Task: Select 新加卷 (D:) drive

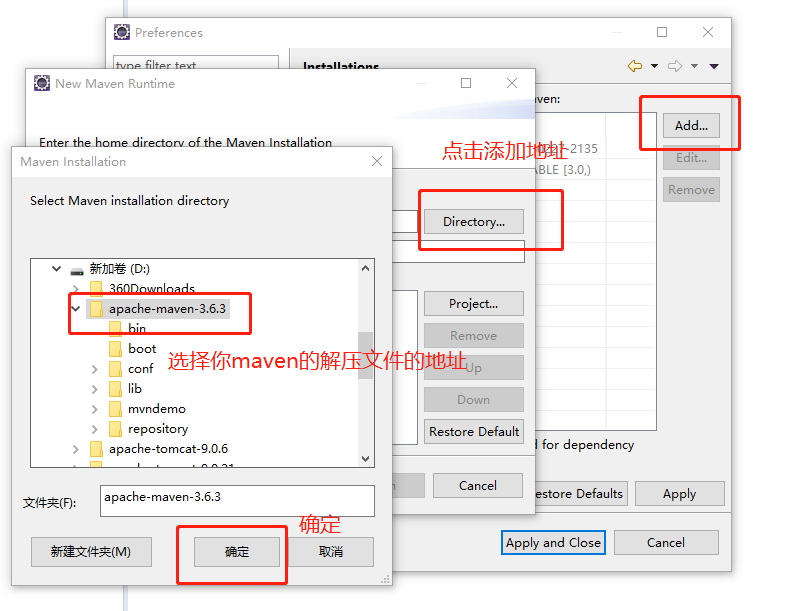Action: (120, 269)
